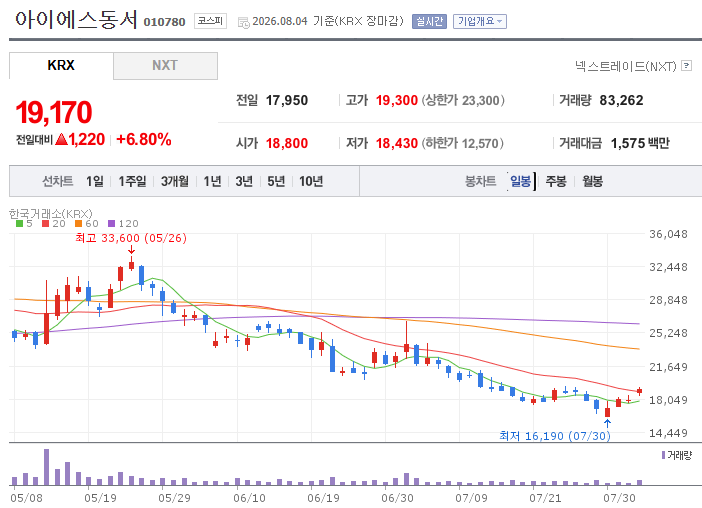Click the 봉차트 label
Viewport: 702px width, 508px height.
click(x=480, y=181)
